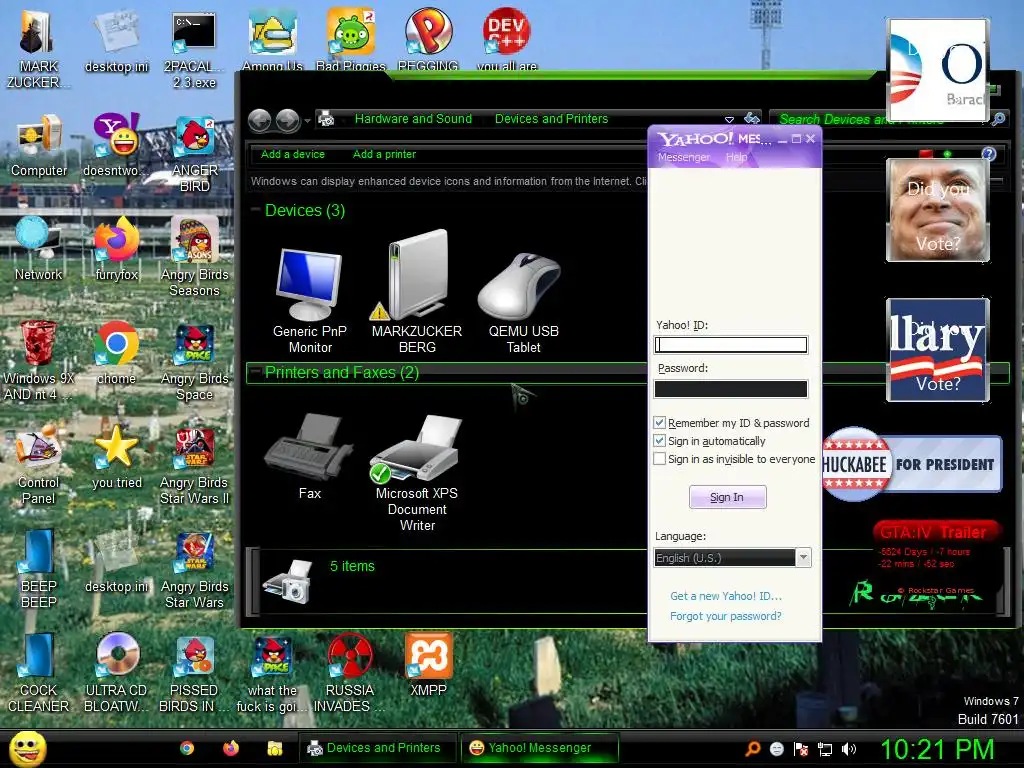
Task: Open File Explorer folder on taskbar
Action: click(274, 748)
